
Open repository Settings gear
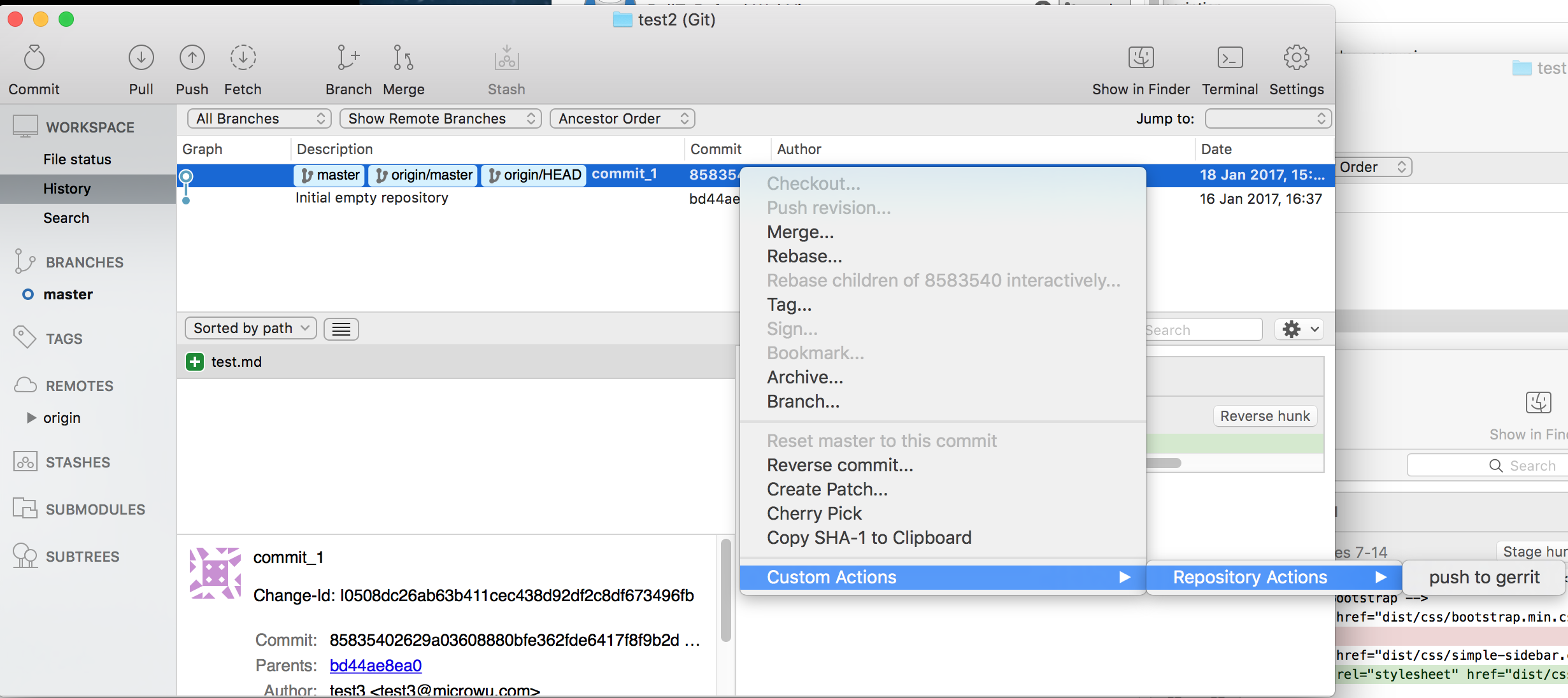click(x=1296, y=59)
